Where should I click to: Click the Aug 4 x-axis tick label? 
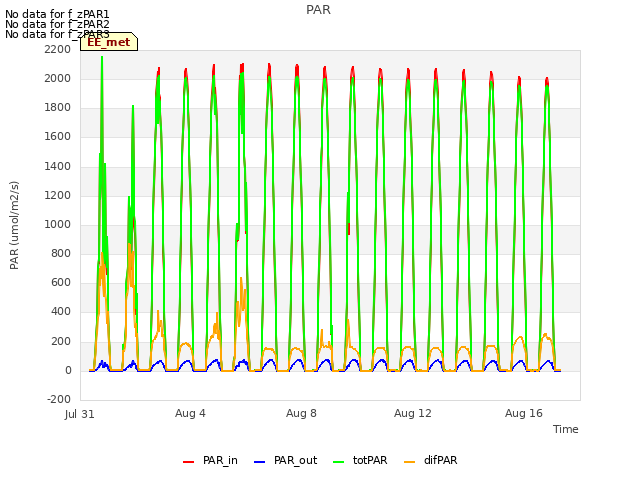click(x=190, y=413)
